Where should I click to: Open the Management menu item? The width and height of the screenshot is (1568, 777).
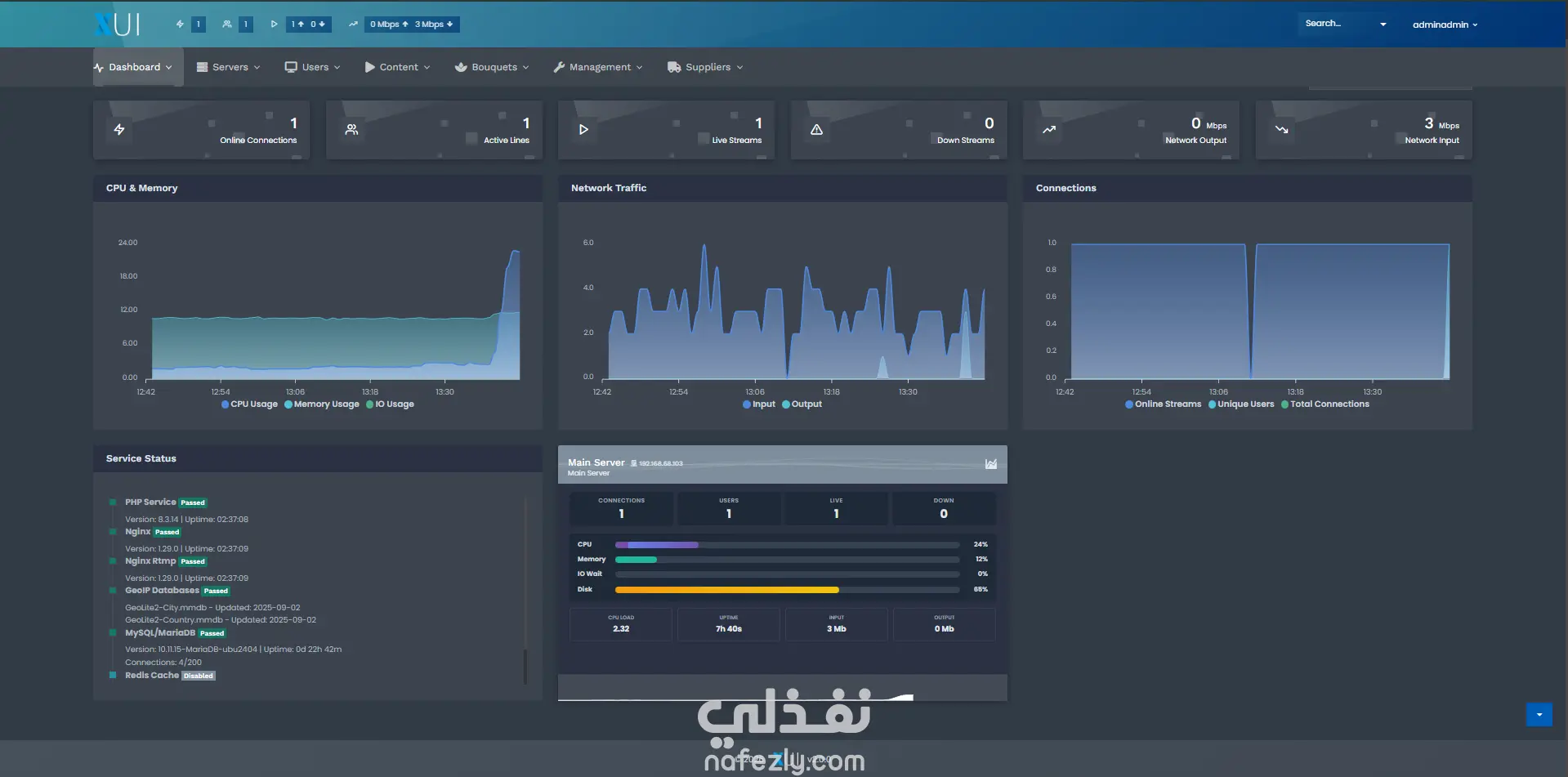tap(600, 68)
